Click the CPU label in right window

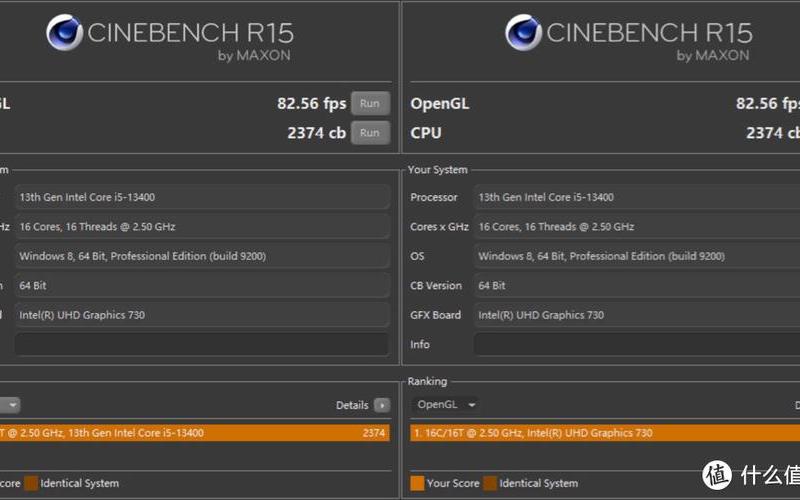click(x=426, y=133)
